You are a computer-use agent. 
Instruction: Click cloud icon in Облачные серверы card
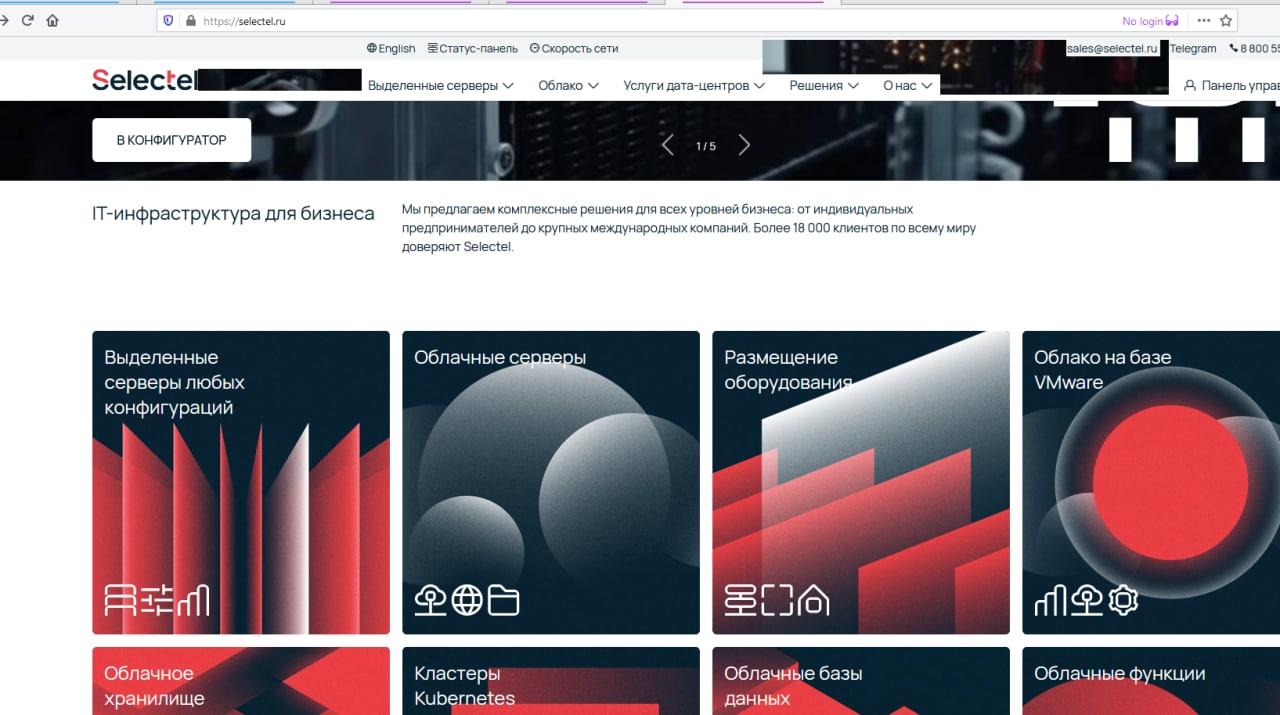[x=430, y=600]
